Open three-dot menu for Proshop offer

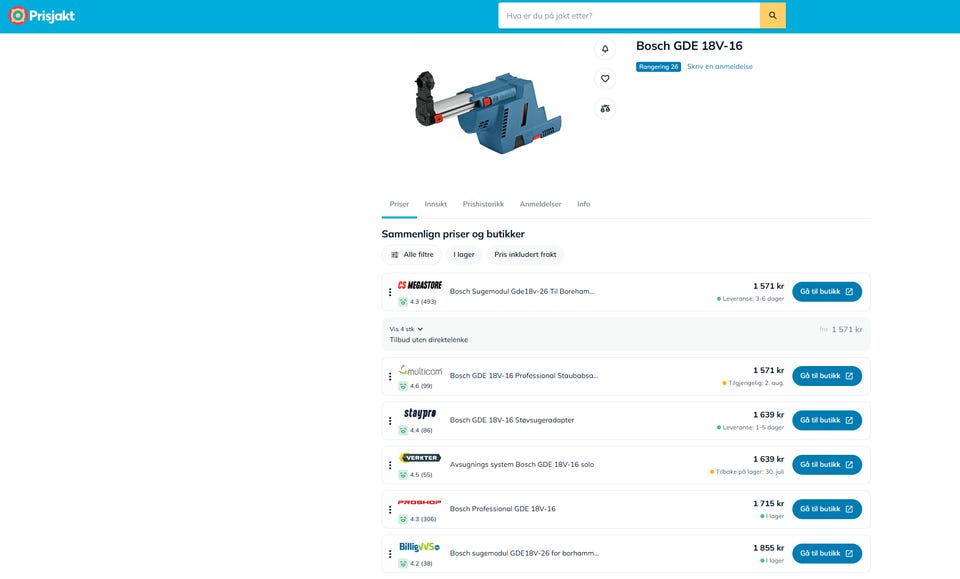pyautogui.click(x=390, y=510)
